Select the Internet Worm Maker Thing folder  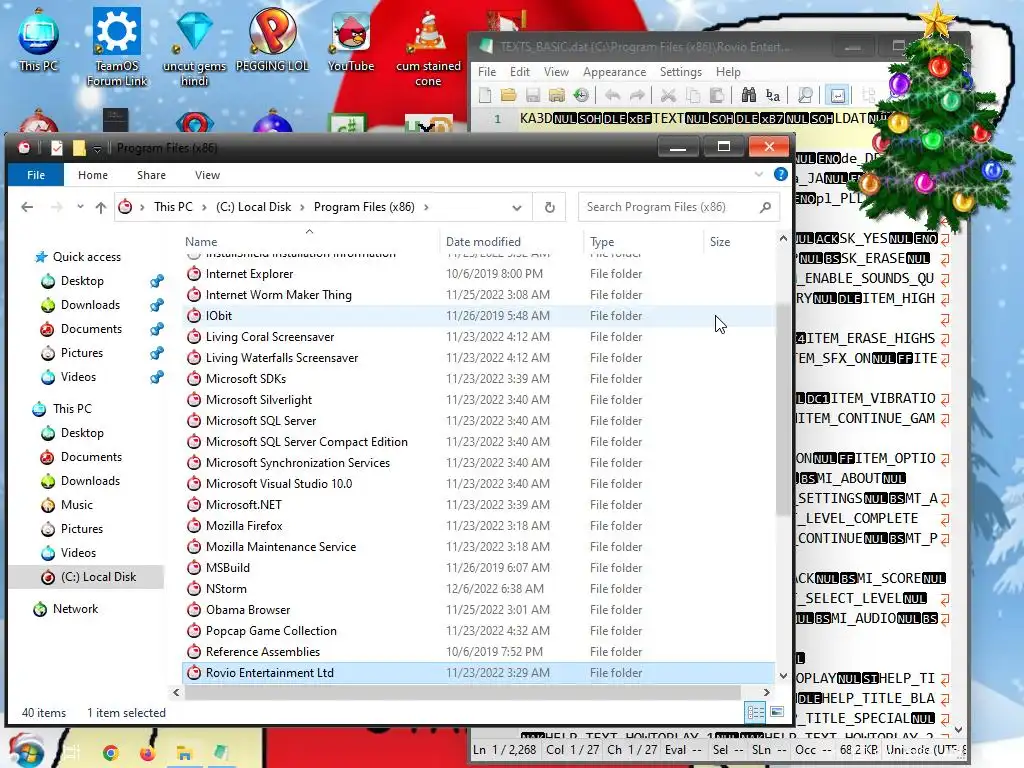click(x=478, y=295)
